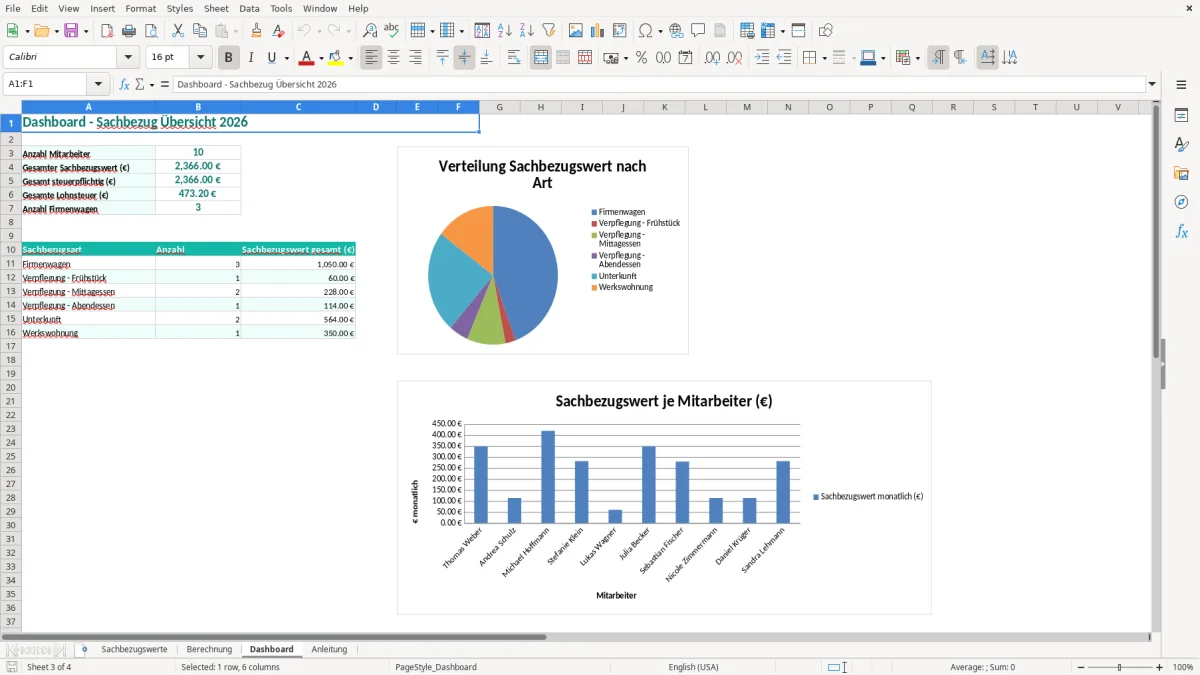This screenshot has width=1200, height=675.
Task: Click the Clear Direct Formatting icon
Action: point(279,31)
